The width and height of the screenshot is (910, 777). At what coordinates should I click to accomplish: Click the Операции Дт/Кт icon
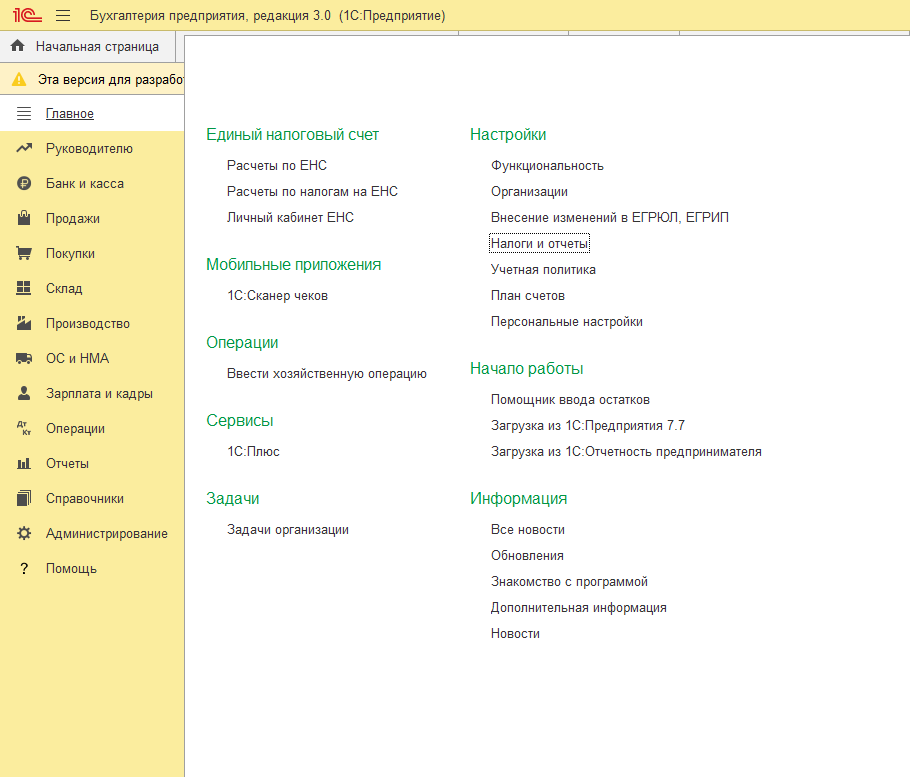24,428
